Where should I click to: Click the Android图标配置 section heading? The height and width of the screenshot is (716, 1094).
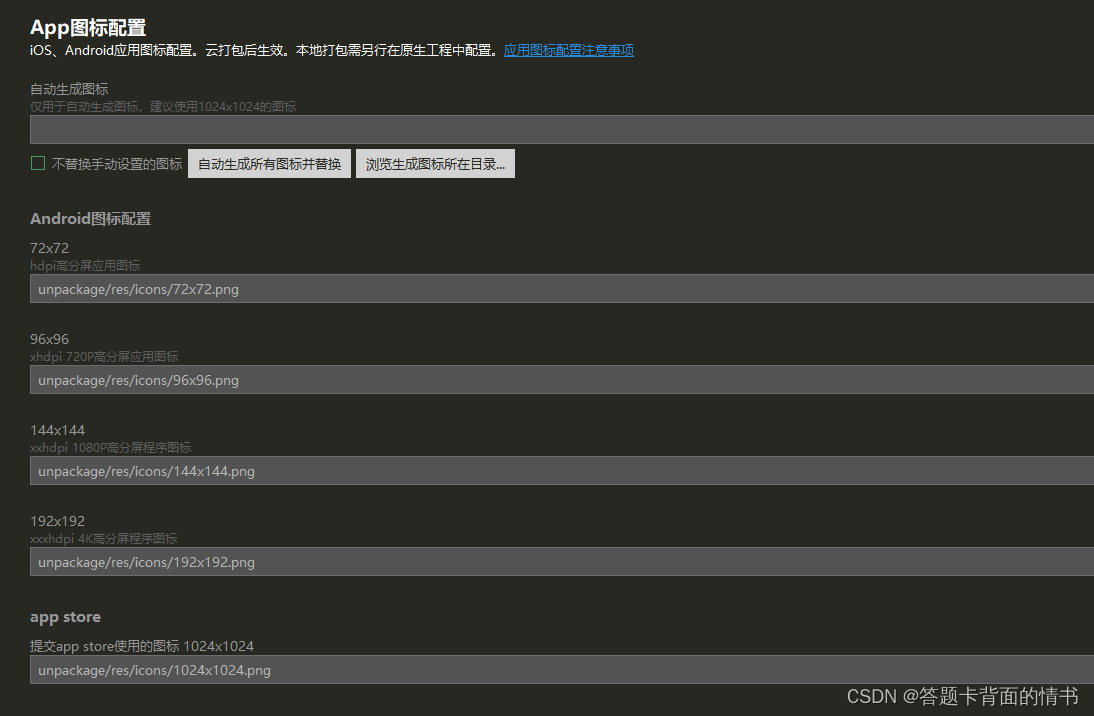[x=91, y=217]
